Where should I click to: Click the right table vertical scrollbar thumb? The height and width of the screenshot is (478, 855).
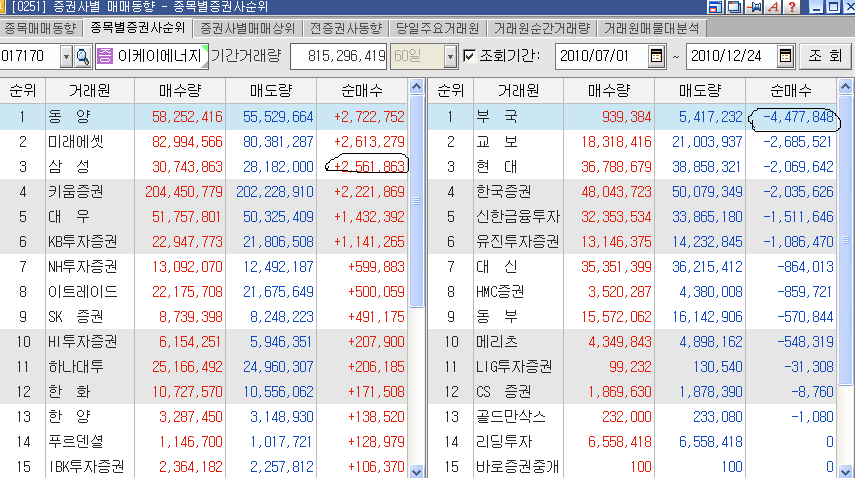point(845,240)
